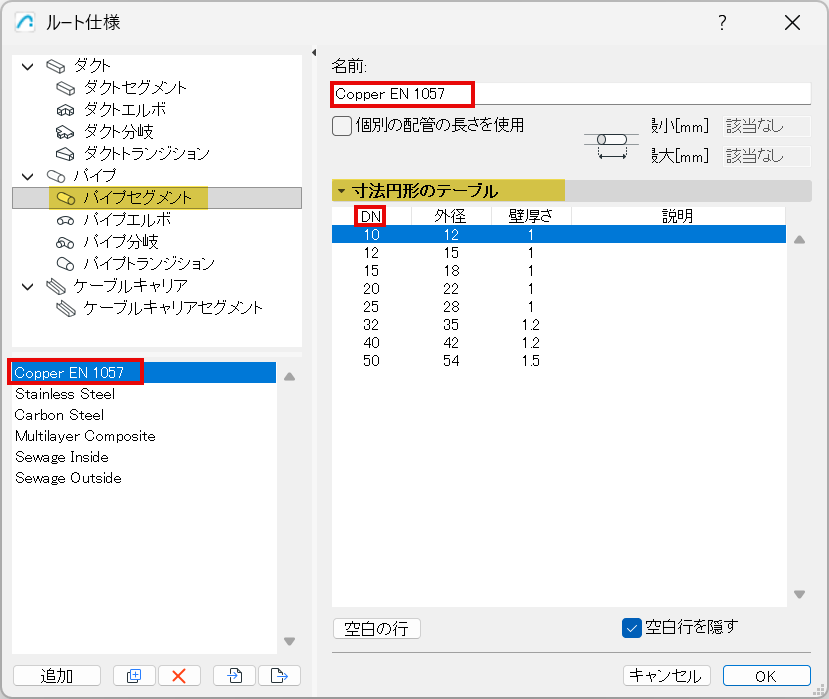Click the export specification icon button

279,676
